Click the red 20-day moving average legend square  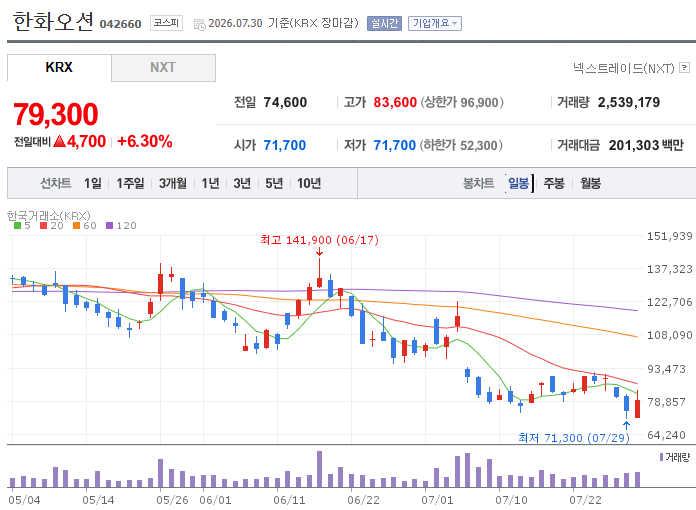pyautogui.click(x=44, y=225)
